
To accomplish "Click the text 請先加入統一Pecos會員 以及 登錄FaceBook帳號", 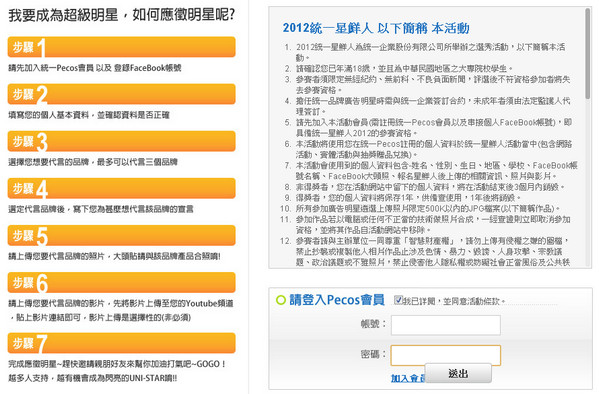I will pos(95,68).
